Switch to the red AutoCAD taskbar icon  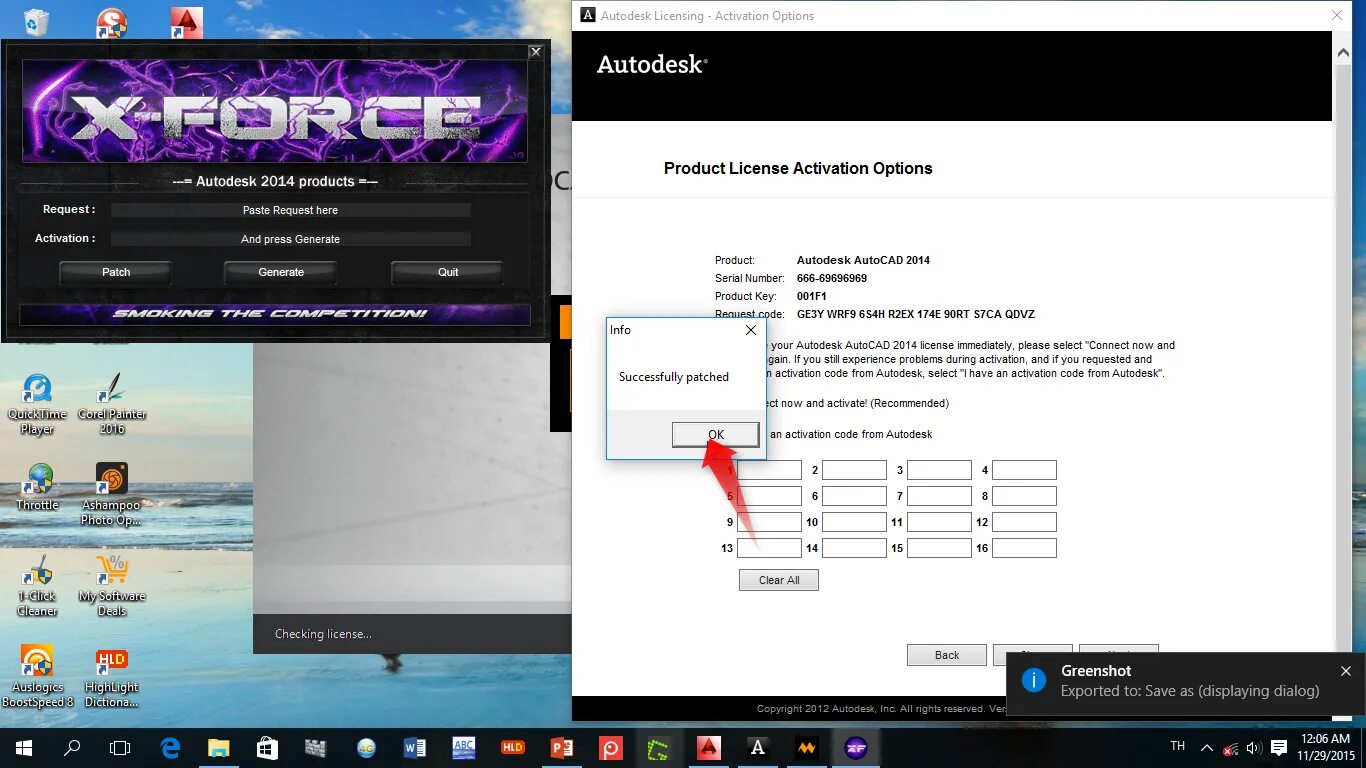coord(708,747)
